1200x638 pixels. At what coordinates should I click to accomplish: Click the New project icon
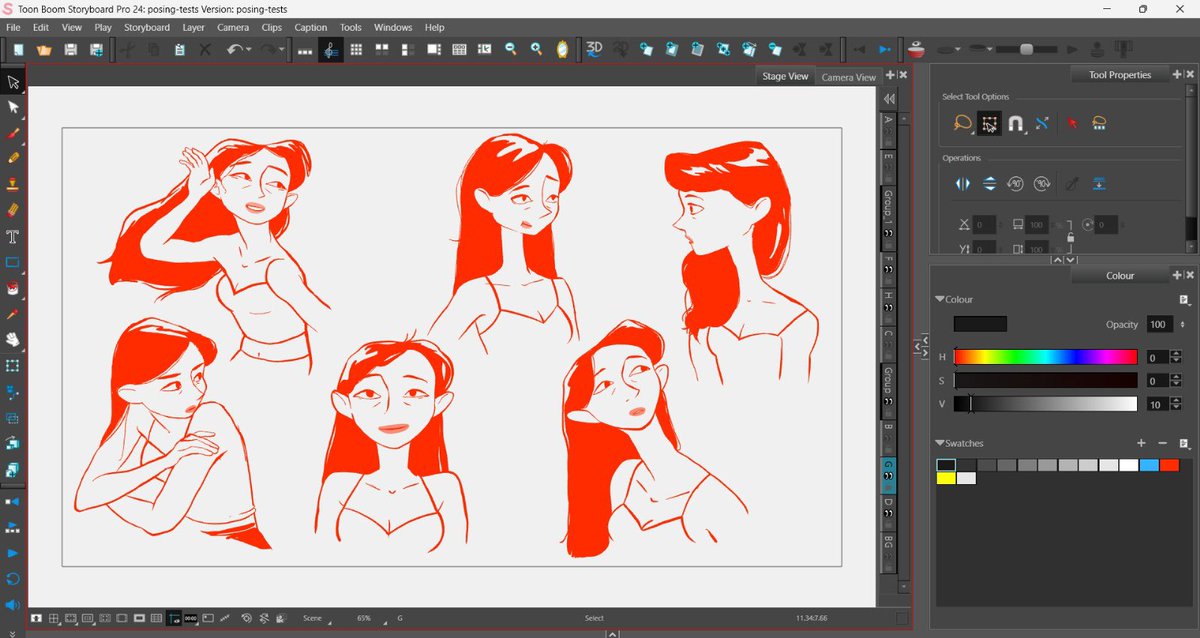18,49
